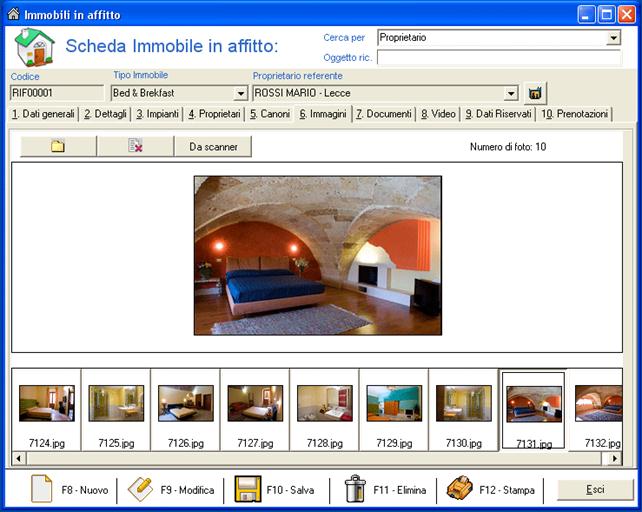The height and width of the screenshot is (512, 642).
Task: Switch to the 7. Documenti tab
Action: (x=384, y=114)
